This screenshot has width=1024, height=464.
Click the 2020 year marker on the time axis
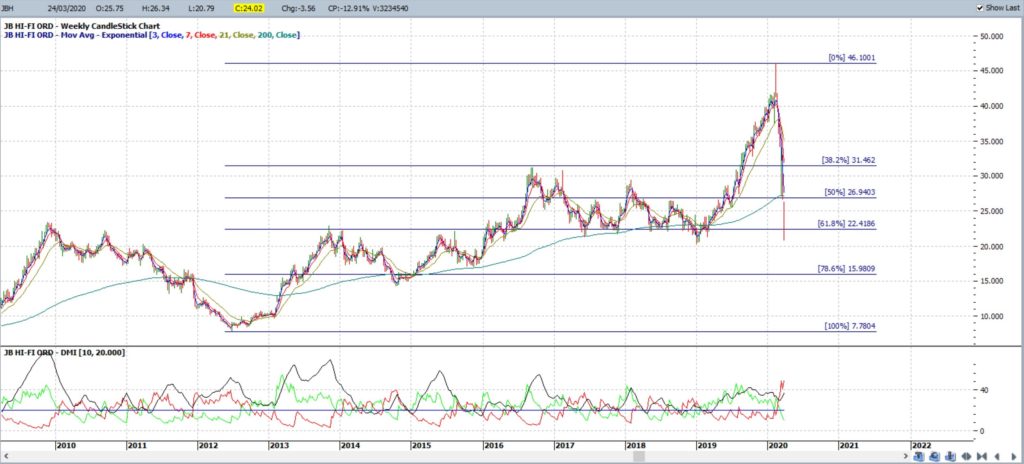click(778, 445)
